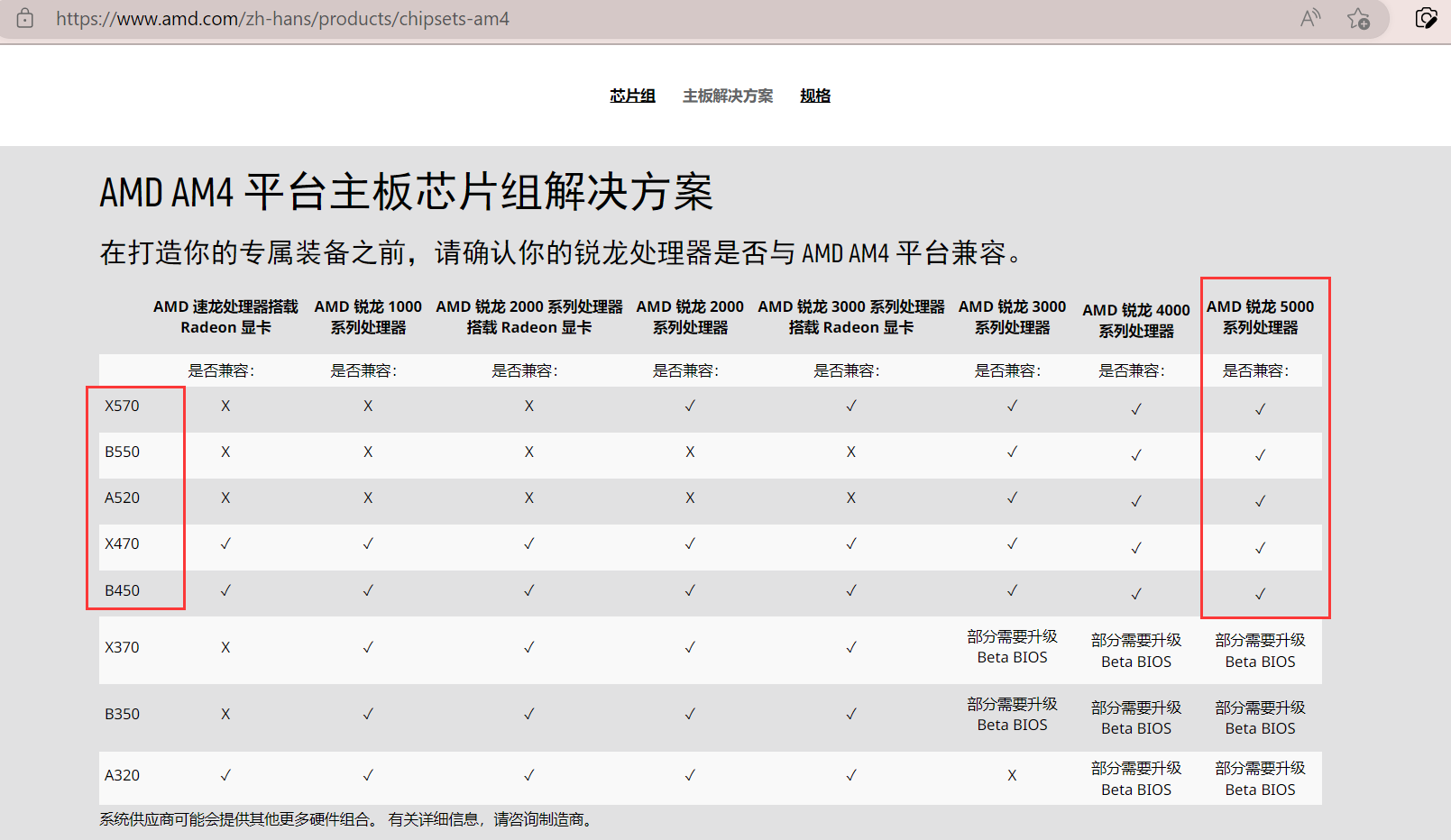Select column header AMD 速龙处理器搭载 Radeon 显卡
The width and height of the screenshot is (1451, 840).
pos(225,317)
